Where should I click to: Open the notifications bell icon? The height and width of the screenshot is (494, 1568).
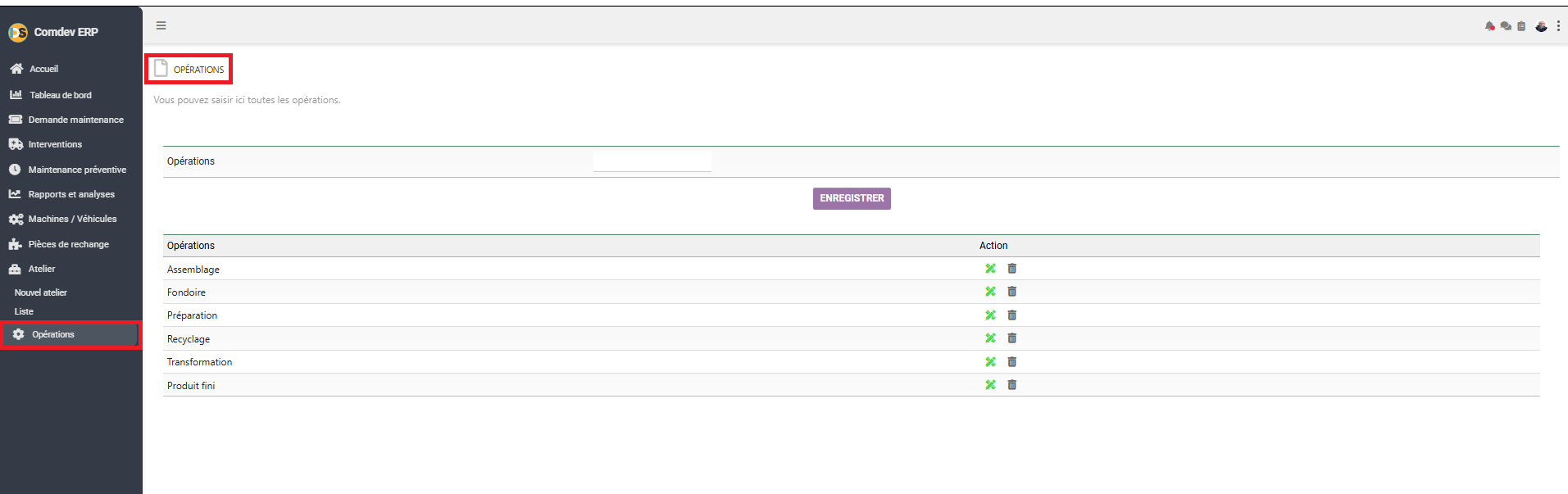(x=1490, y=26)
